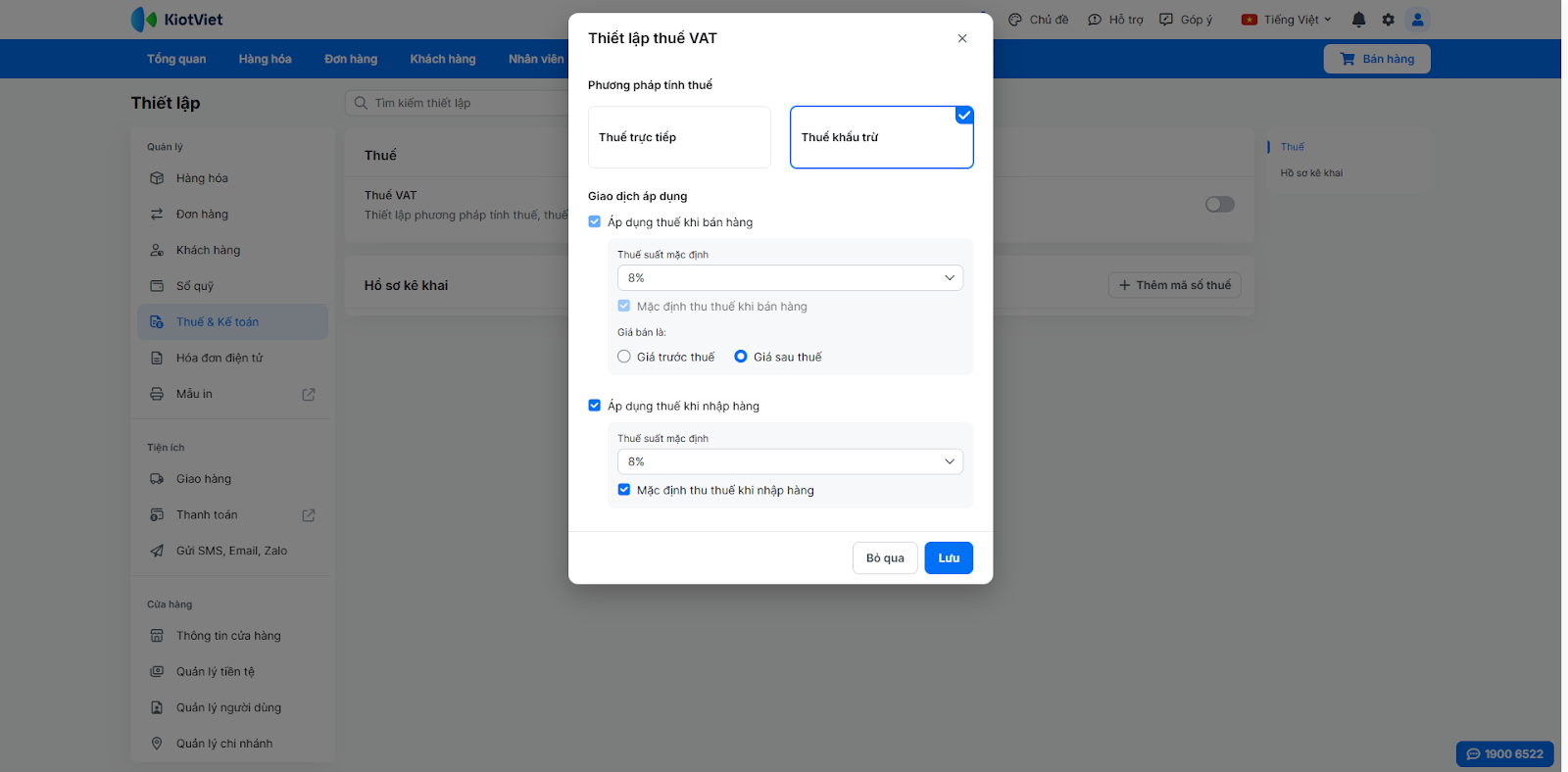Screen dimensions: 1568x772
Task: Go to the Khách hàng menu
Action: [443, 59]
